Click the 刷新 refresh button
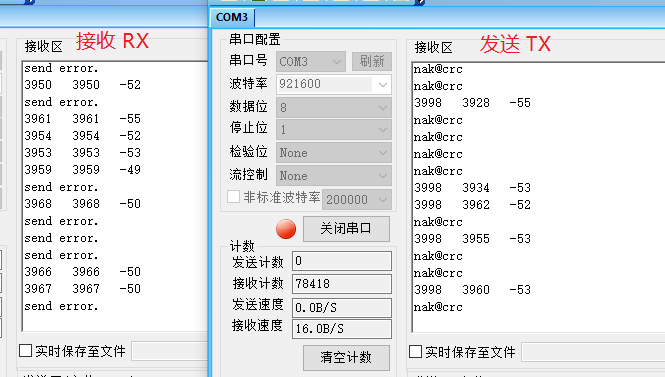Screen dimensions: 665x377 (x=372, y=61)
